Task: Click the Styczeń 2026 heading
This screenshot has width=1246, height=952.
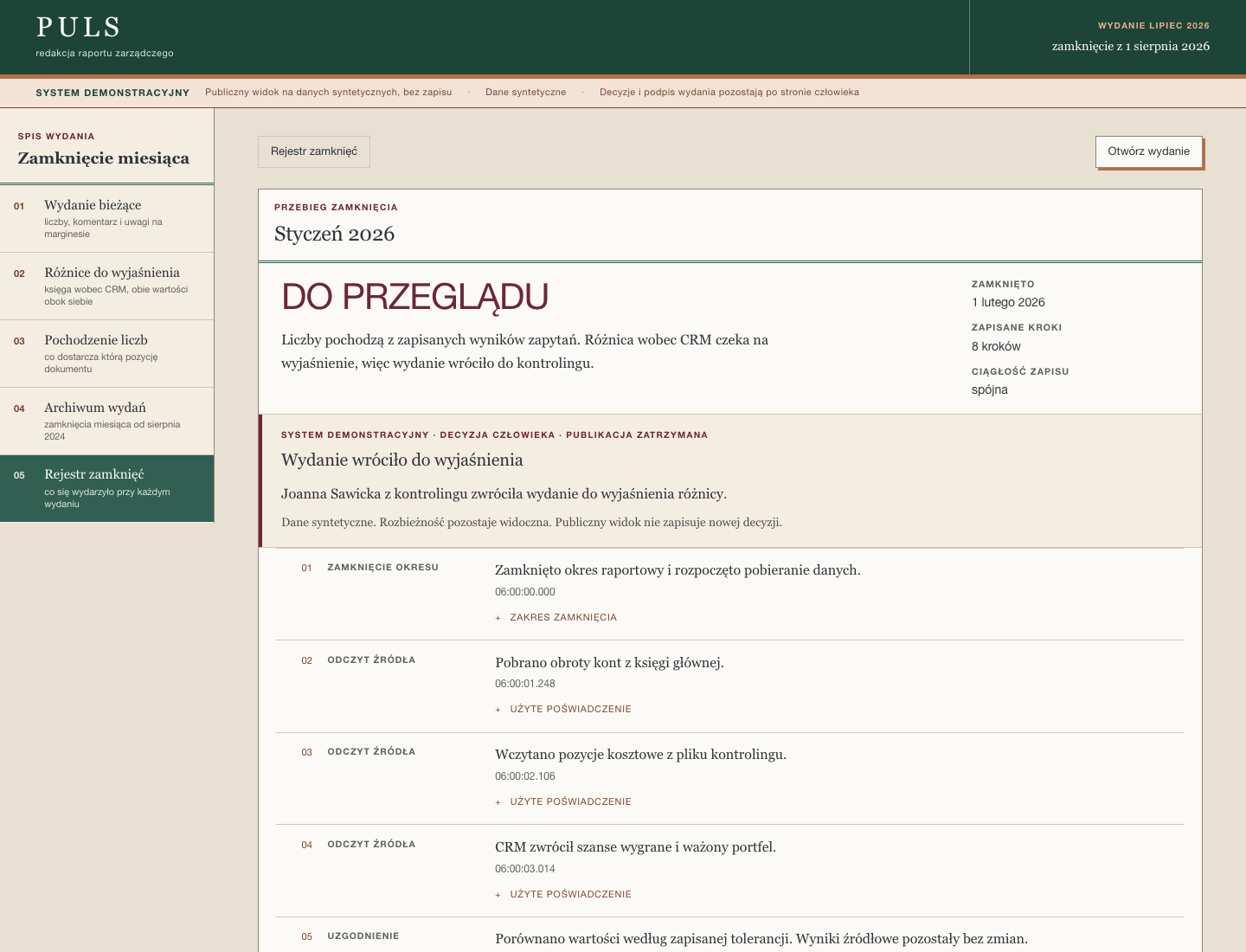Action: point(335,234)
